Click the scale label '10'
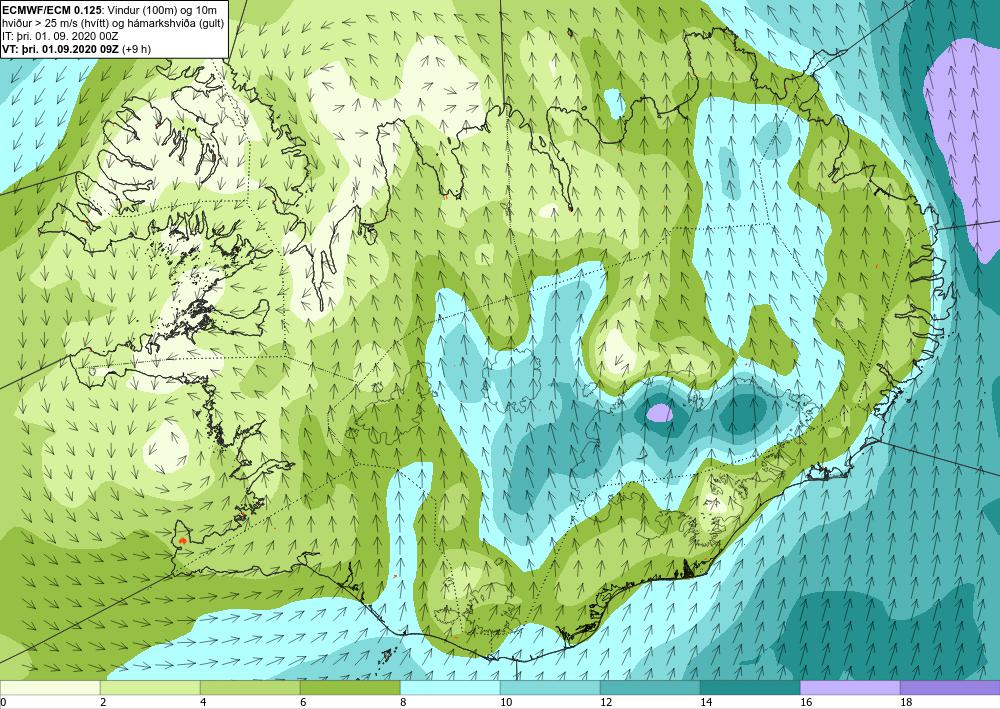Viewport: 1000px width, 709px height. (506, 702)
